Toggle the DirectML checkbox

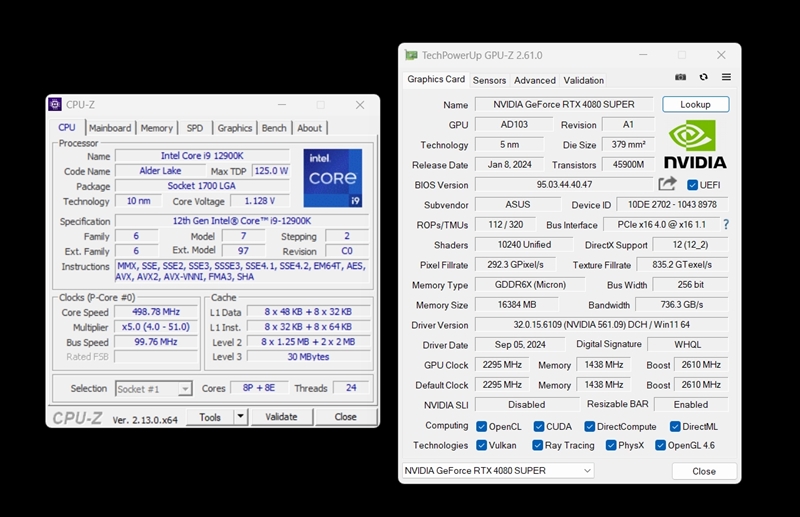point(675,426)
